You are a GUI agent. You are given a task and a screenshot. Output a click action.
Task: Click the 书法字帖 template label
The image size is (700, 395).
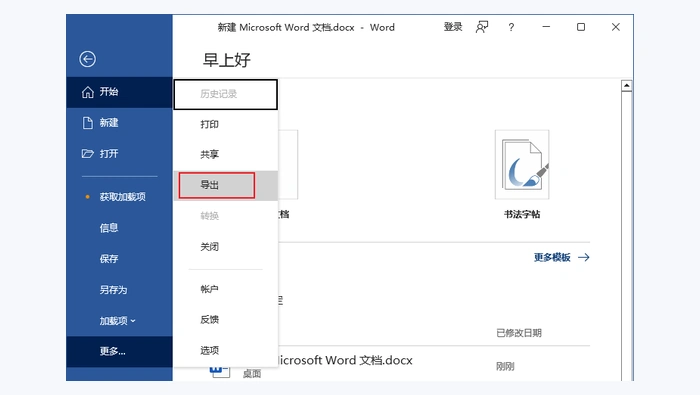(522, 215)
